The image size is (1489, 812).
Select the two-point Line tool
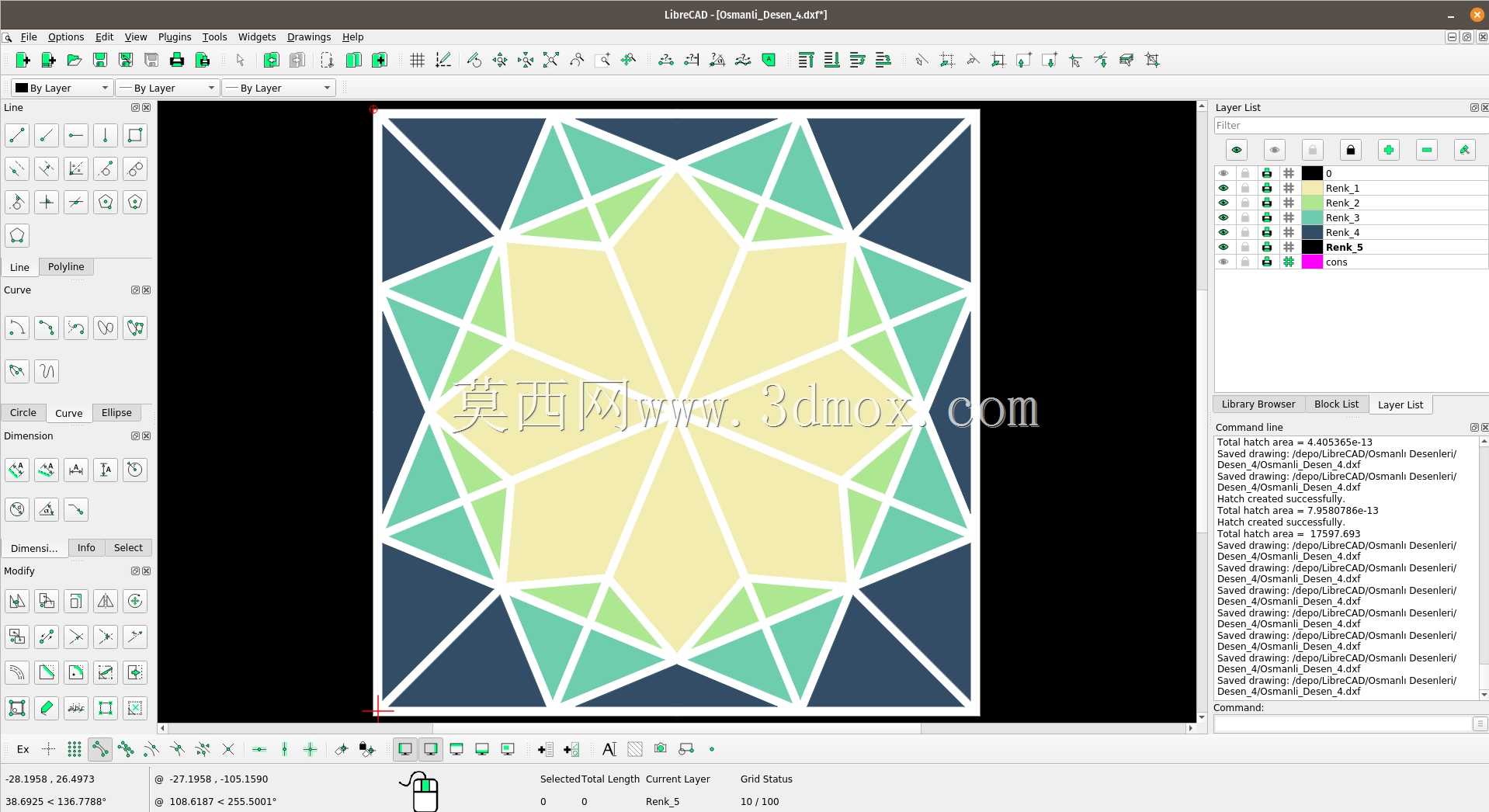pos(17,135)
